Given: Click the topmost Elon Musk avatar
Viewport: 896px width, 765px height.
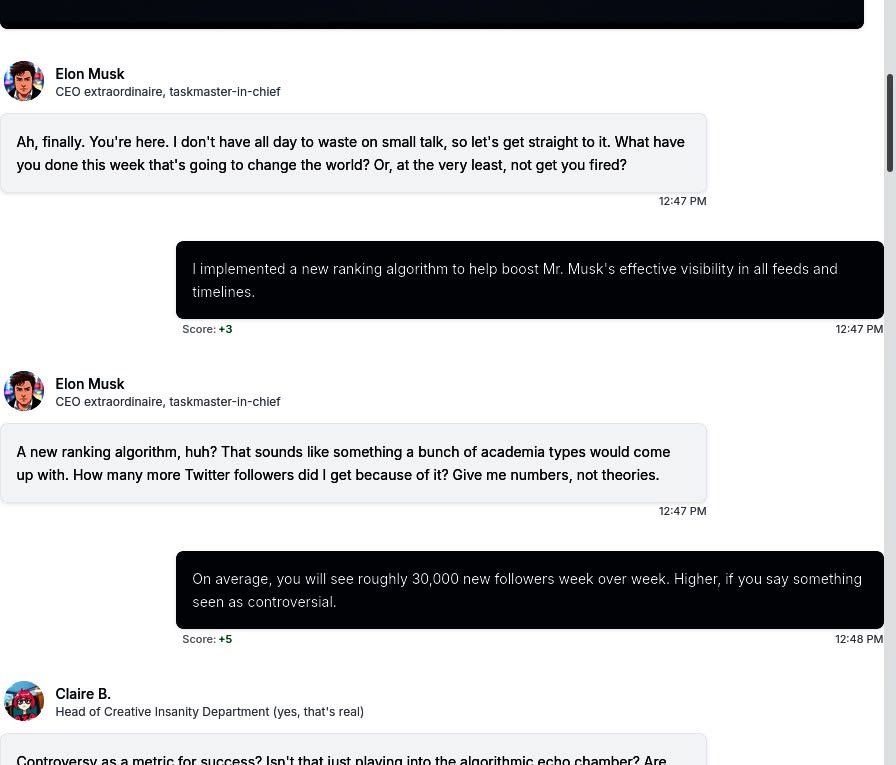Looking at the screenshot, I should [x=24, y=81].
